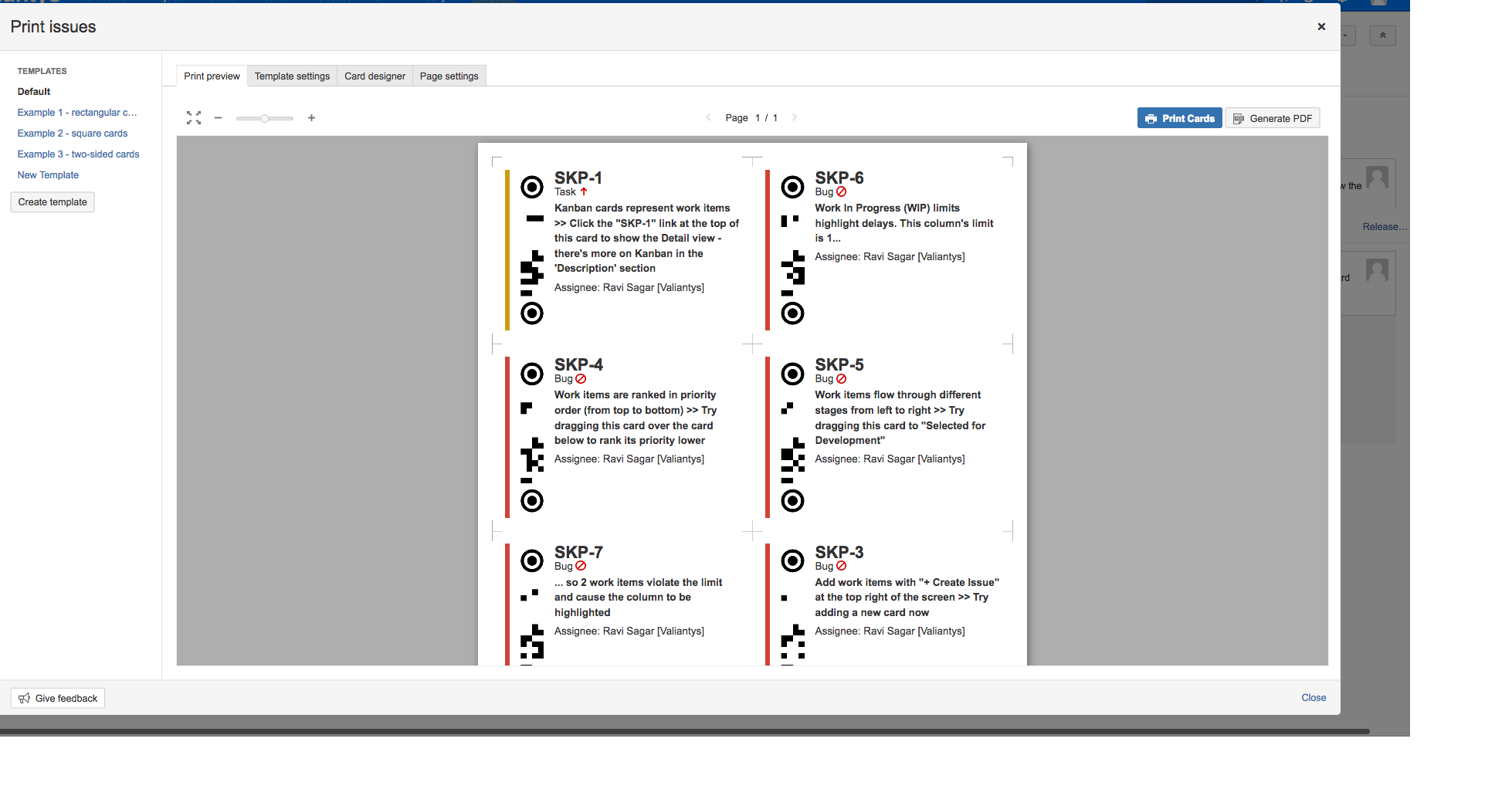1512x806 pixels.
Task: Select Example 2 - square cards template
Action: tap(73, 133)
